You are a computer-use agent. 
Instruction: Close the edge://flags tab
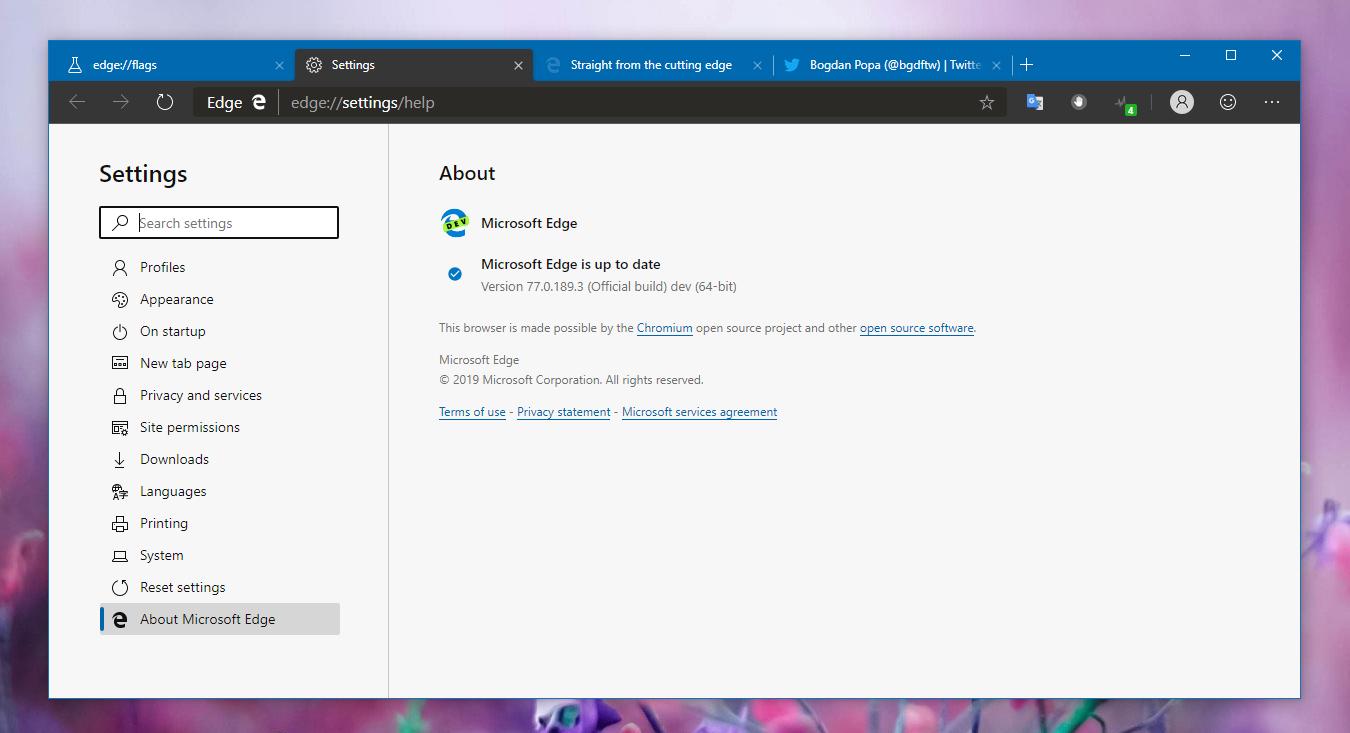click(280, 65)
